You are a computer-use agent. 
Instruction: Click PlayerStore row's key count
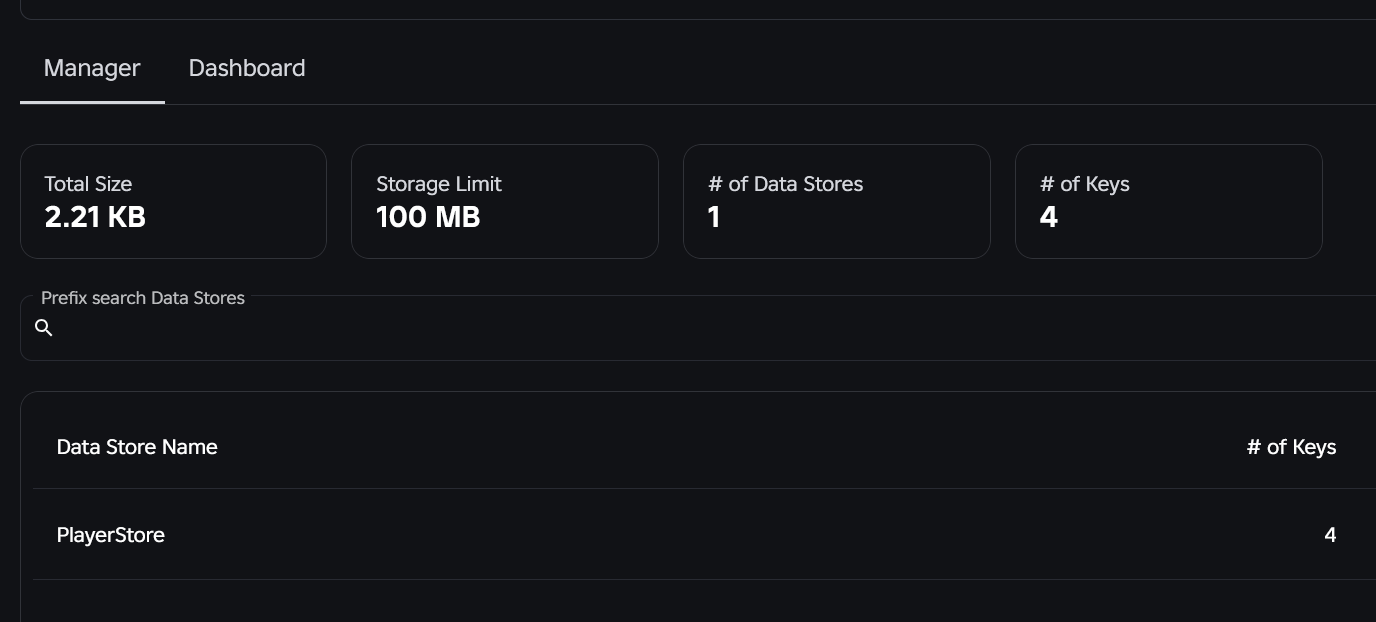pyautogui.click(x=1330, y=535)
